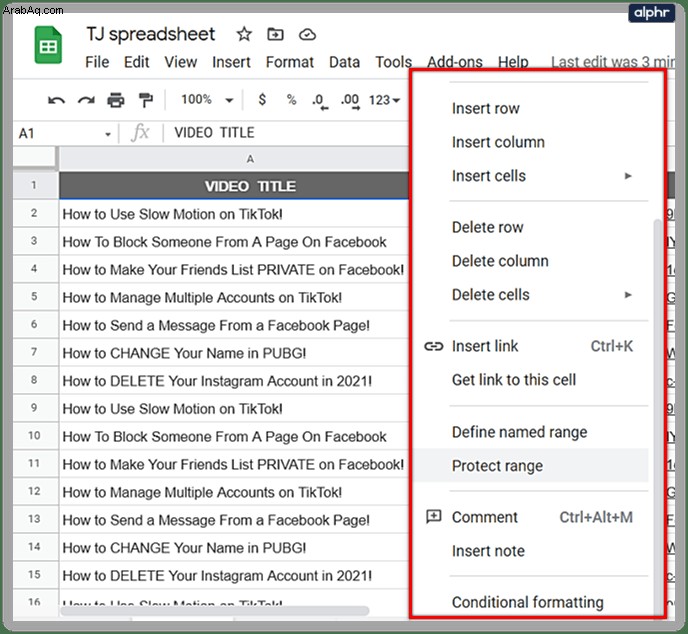Open the Data menu
Screen dimensions: 688x634
pyautogui.click(x=344, y=62)
